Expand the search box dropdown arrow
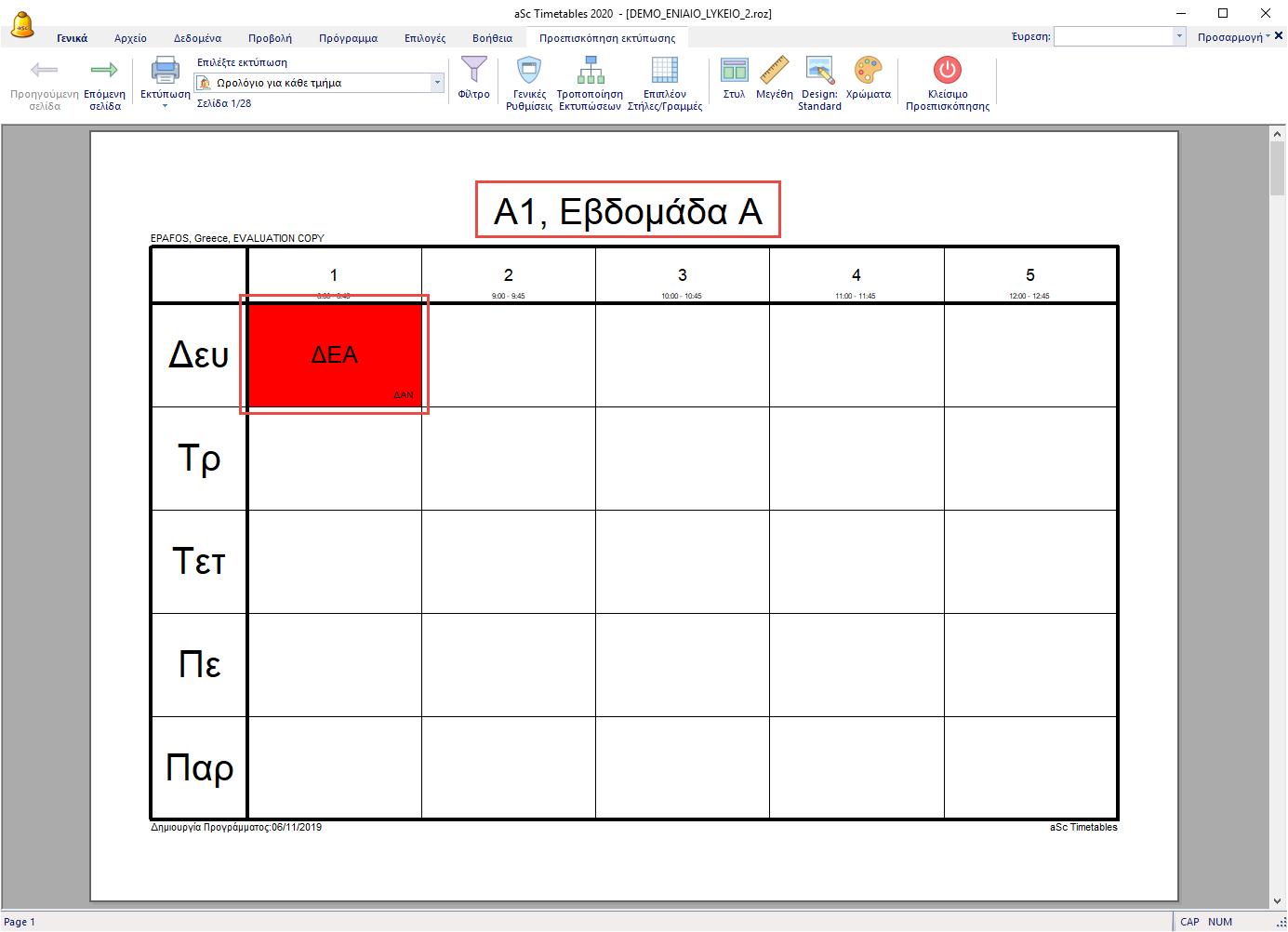This screenshot has width=1288, height=932. 1179,36
